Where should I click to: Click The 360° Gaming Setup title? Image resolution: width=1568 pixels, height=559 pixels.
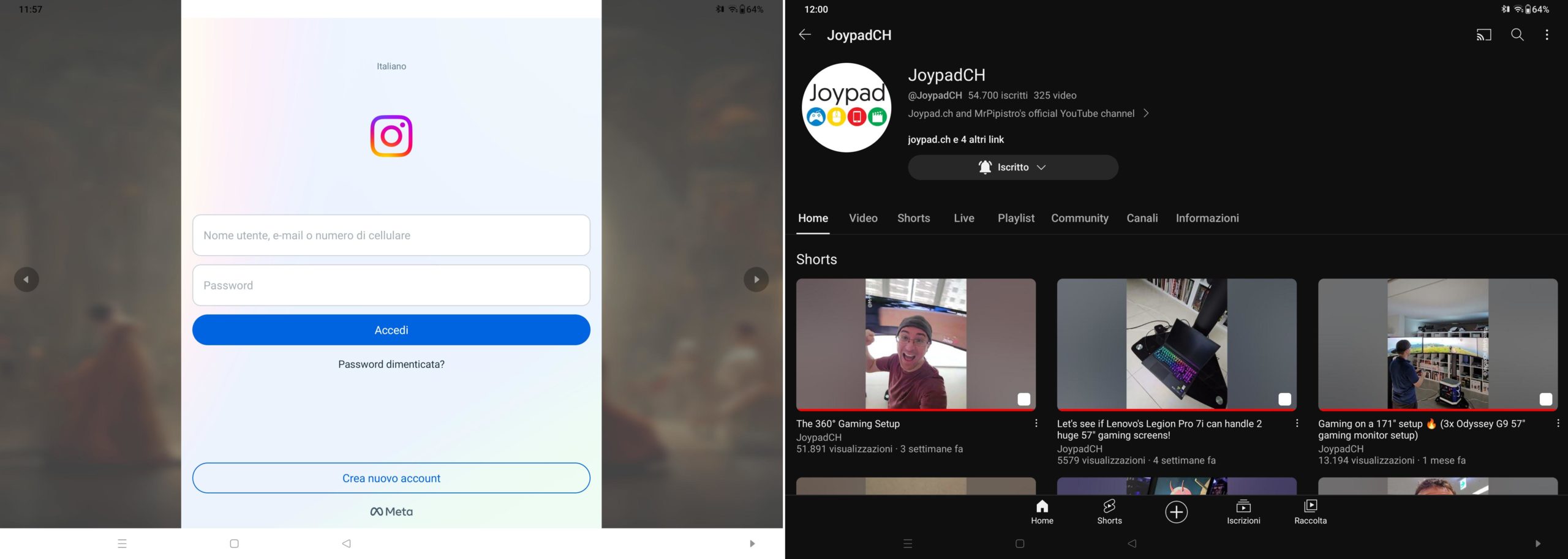[848, 424]
